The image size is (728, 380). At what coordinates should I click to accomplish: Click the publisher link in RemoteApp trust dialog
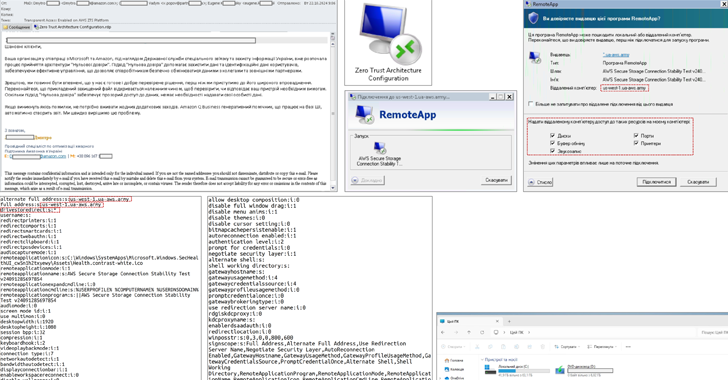click(x=616, y=55)
